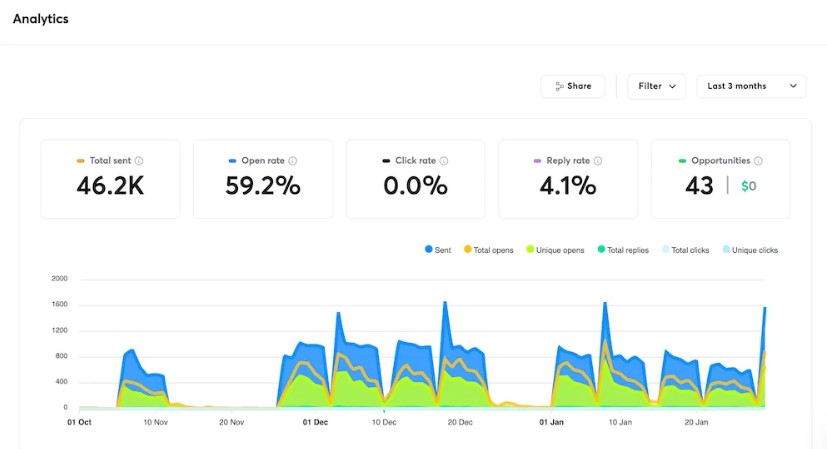This screenshot has width=827, height=449.
Task: Hide Unique opens series in legend
Action: [555, 250]
